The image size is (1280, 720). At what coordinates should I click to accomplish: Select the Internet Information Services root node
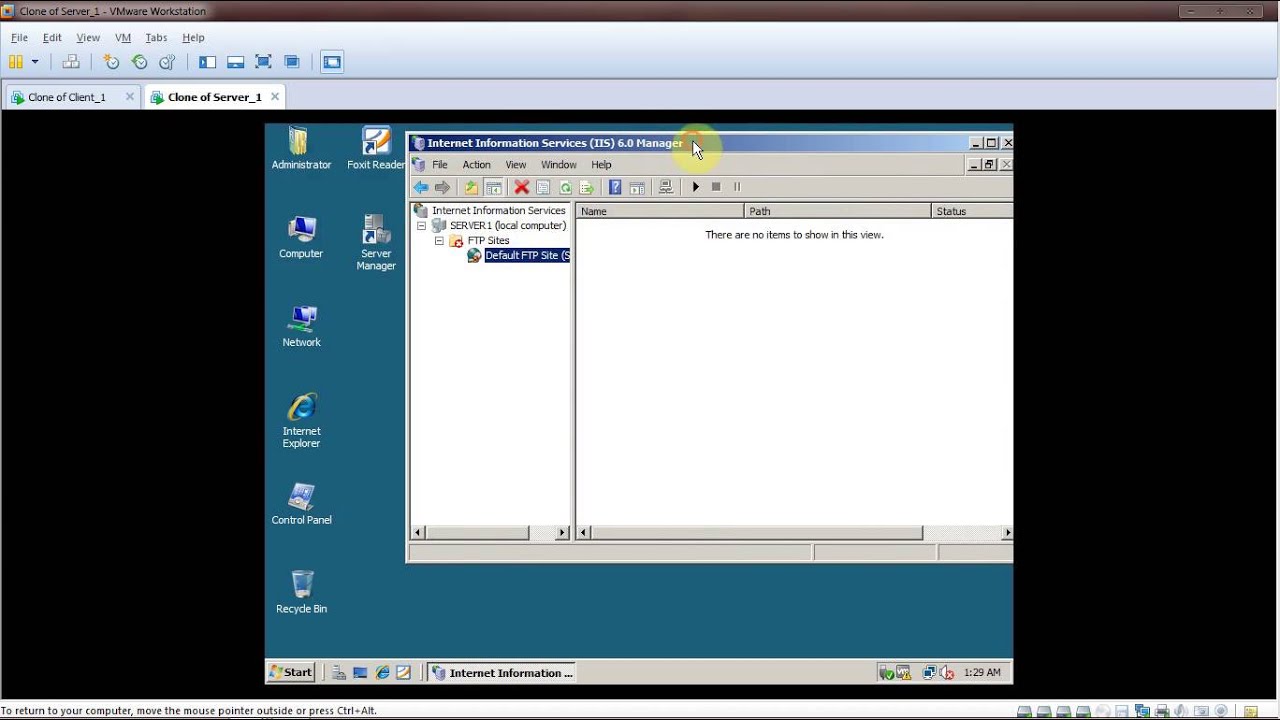(x=498, y=211)
